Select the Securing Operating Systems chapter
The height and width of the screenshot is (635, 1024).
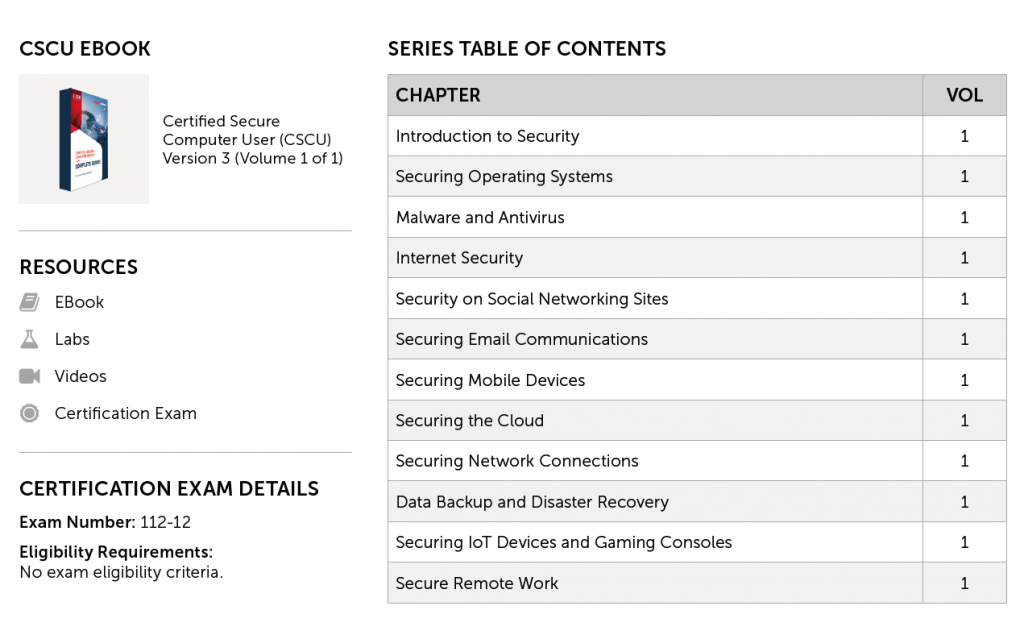504,177
